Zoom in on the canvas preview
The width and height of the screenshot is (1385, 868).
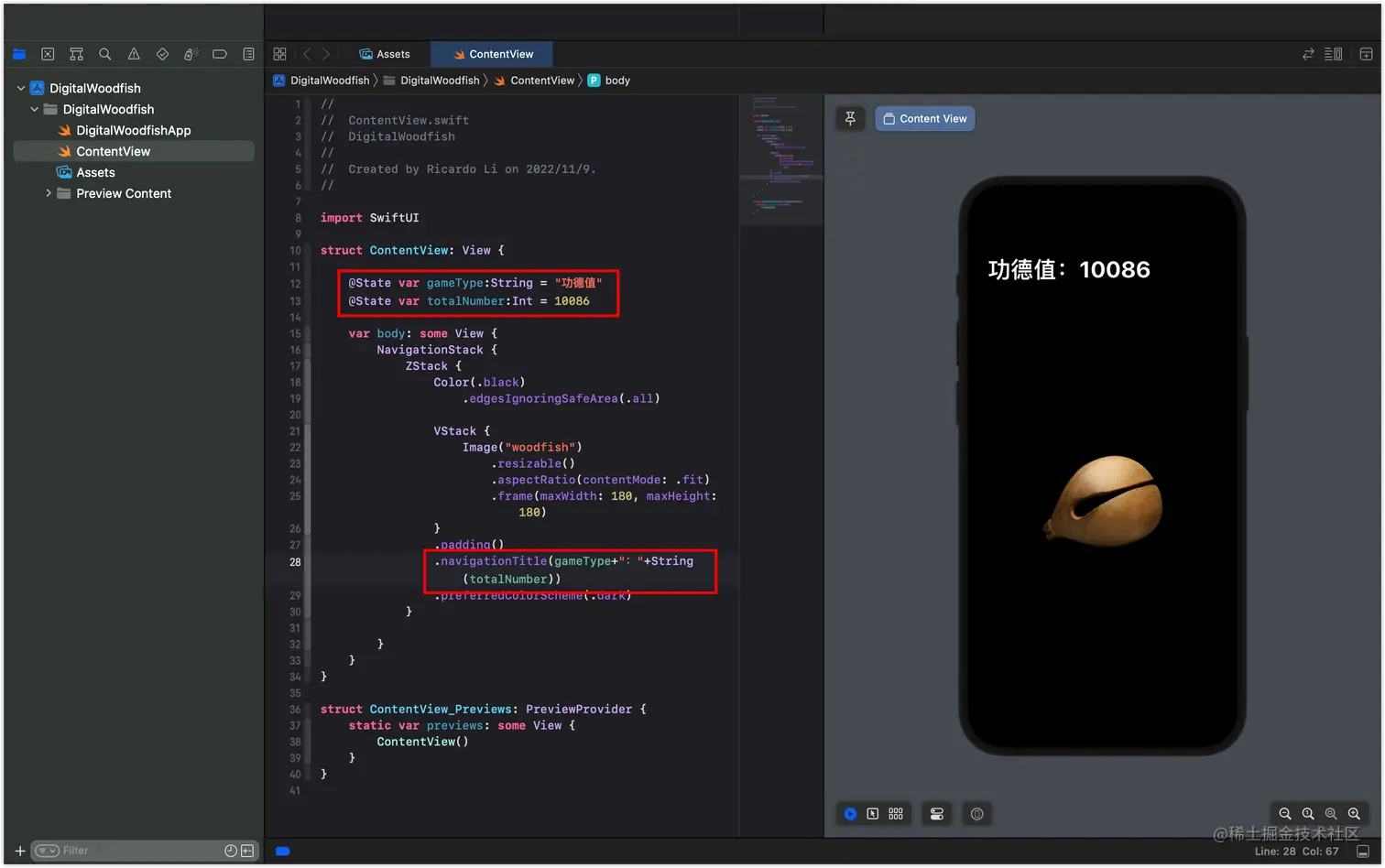click(1354, 813)
